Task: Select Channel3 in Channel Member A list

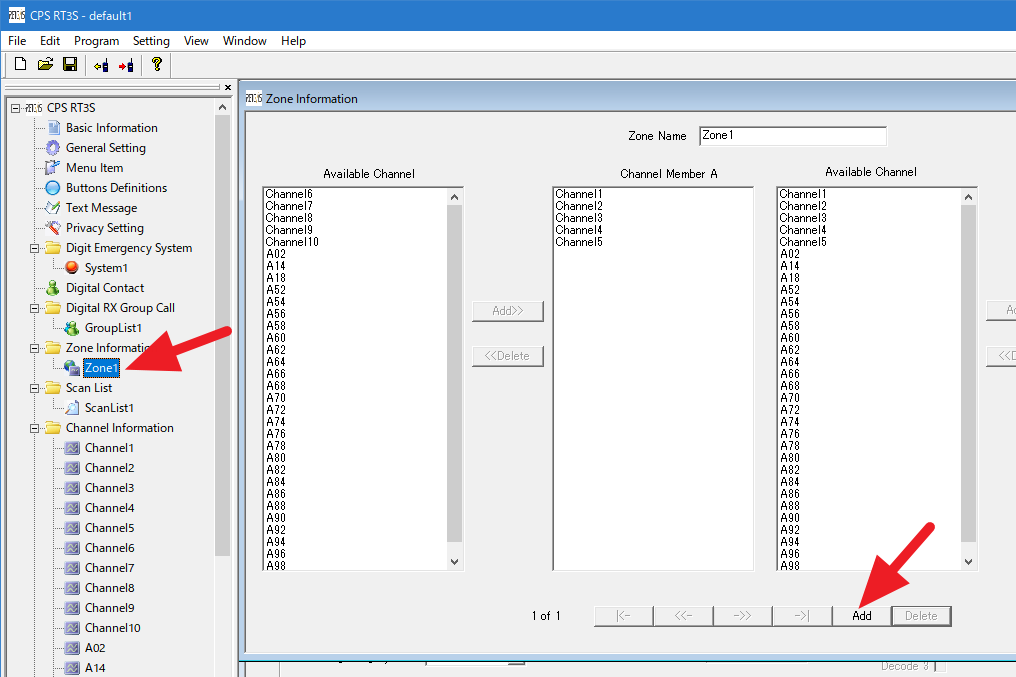Action: (579, 218)
